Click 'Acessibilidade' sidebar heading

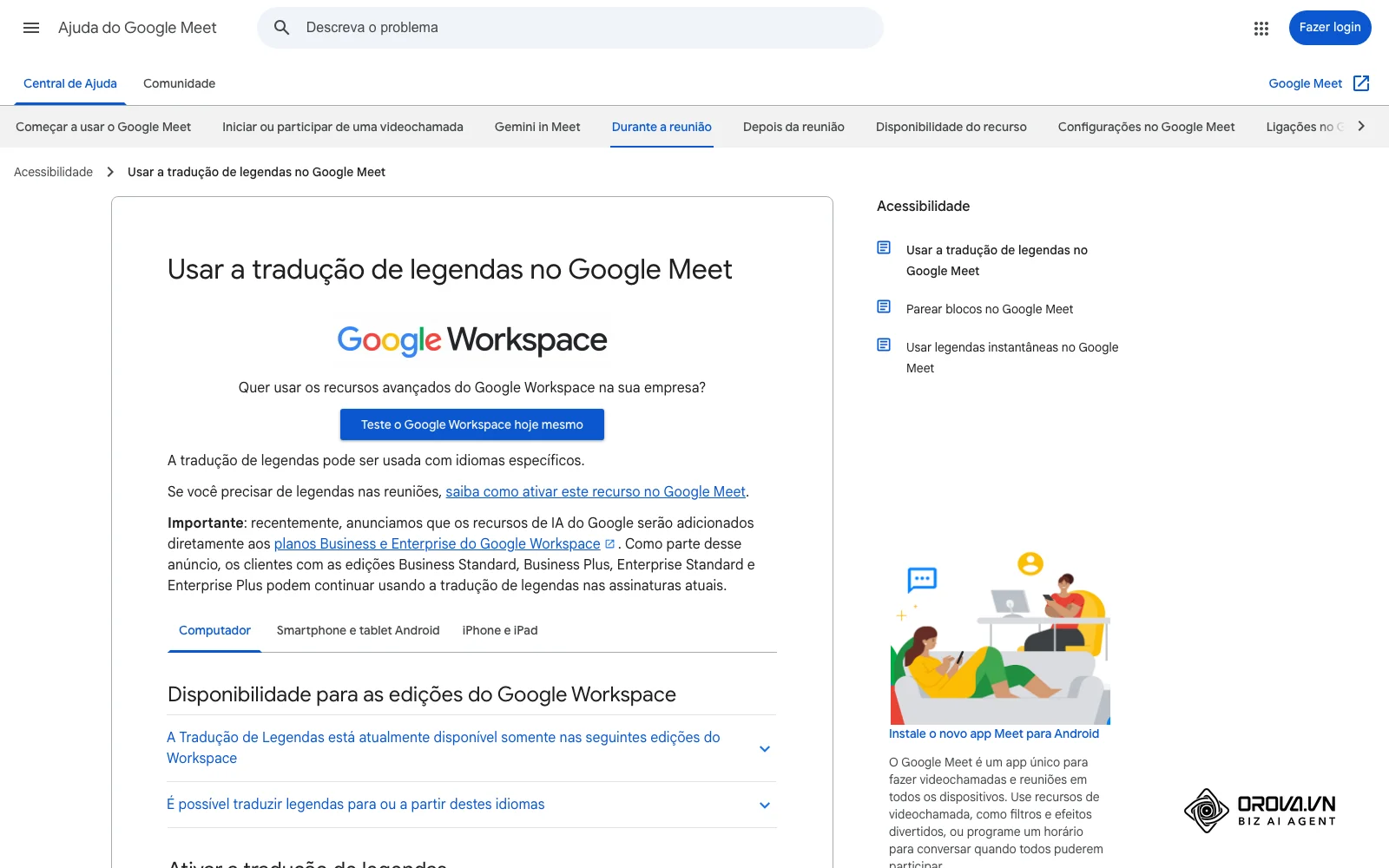[923, 206]
